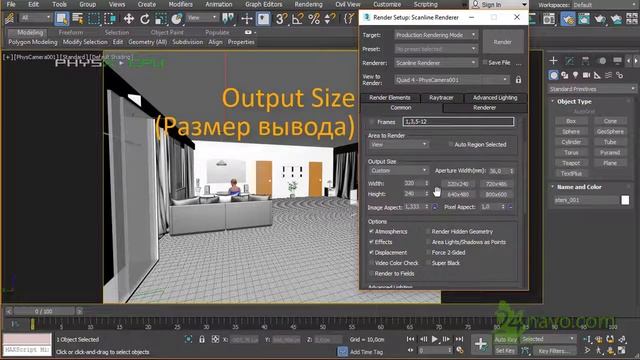Select Shapes category in Create panel

pos(564,75)
